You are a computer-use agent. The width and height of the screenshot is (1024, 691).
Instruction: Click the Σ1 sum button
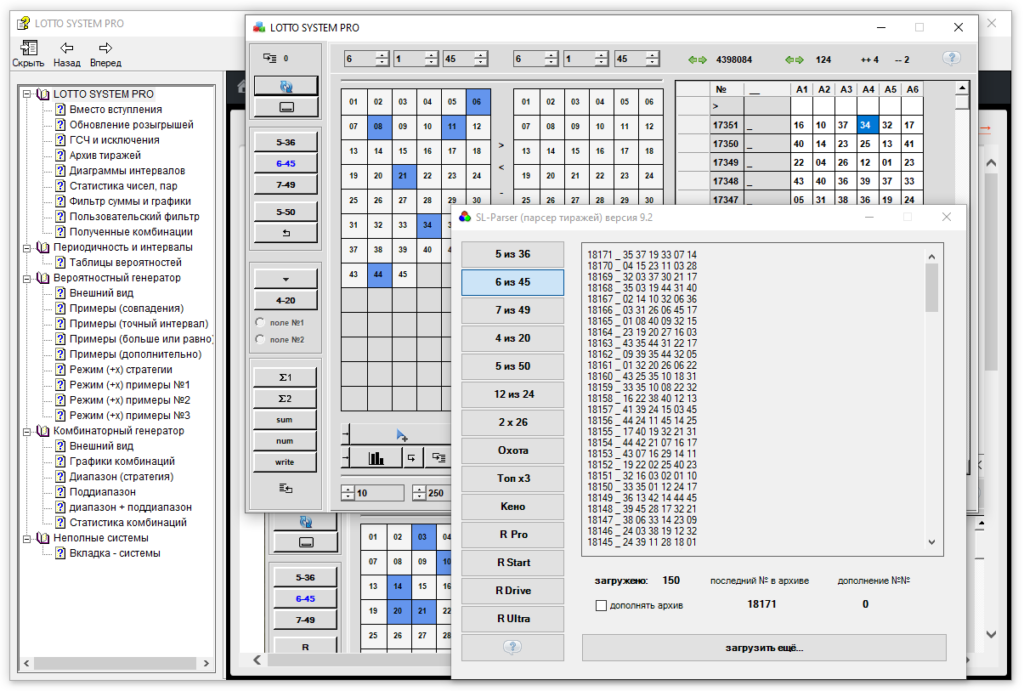tap(285, 378)
